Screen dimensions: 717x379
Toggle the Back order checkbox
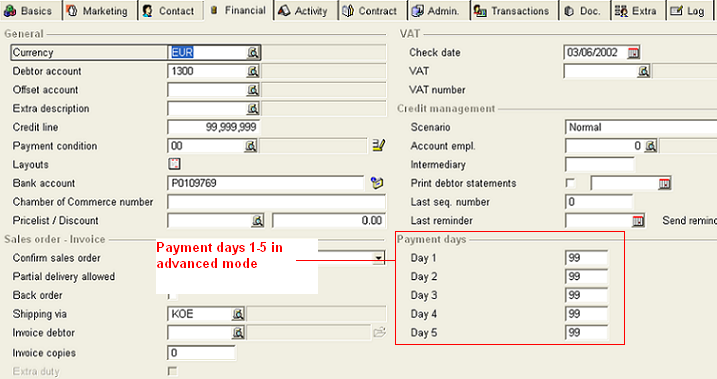click(x=172, y=296)
